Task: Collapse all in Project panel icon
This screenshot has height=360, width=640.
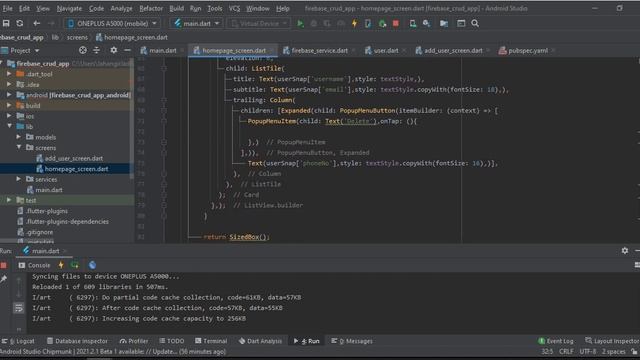Action: click(96, 50)
